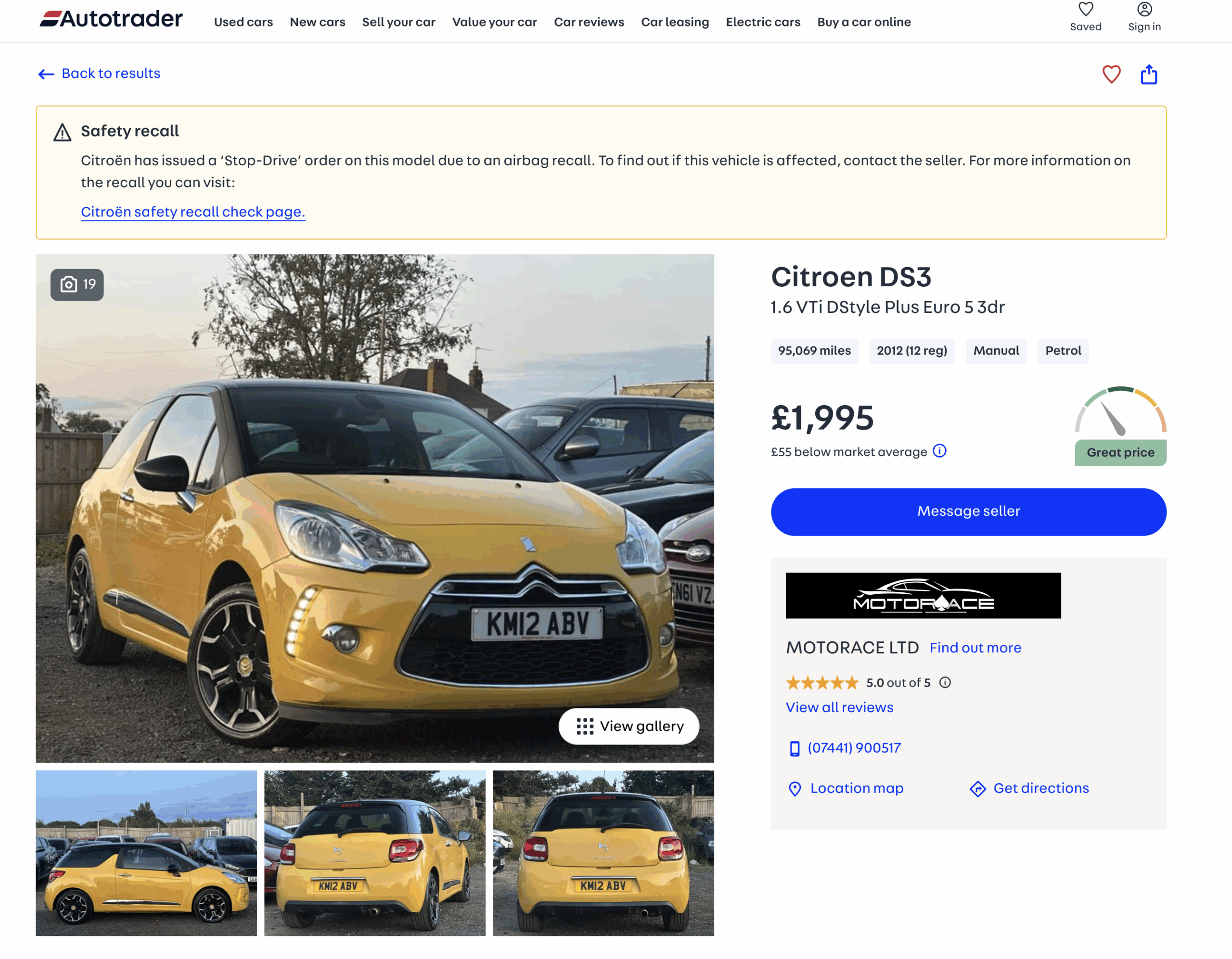Open the Electric cars menu
1232x959 pixels.
click(763, 22)
